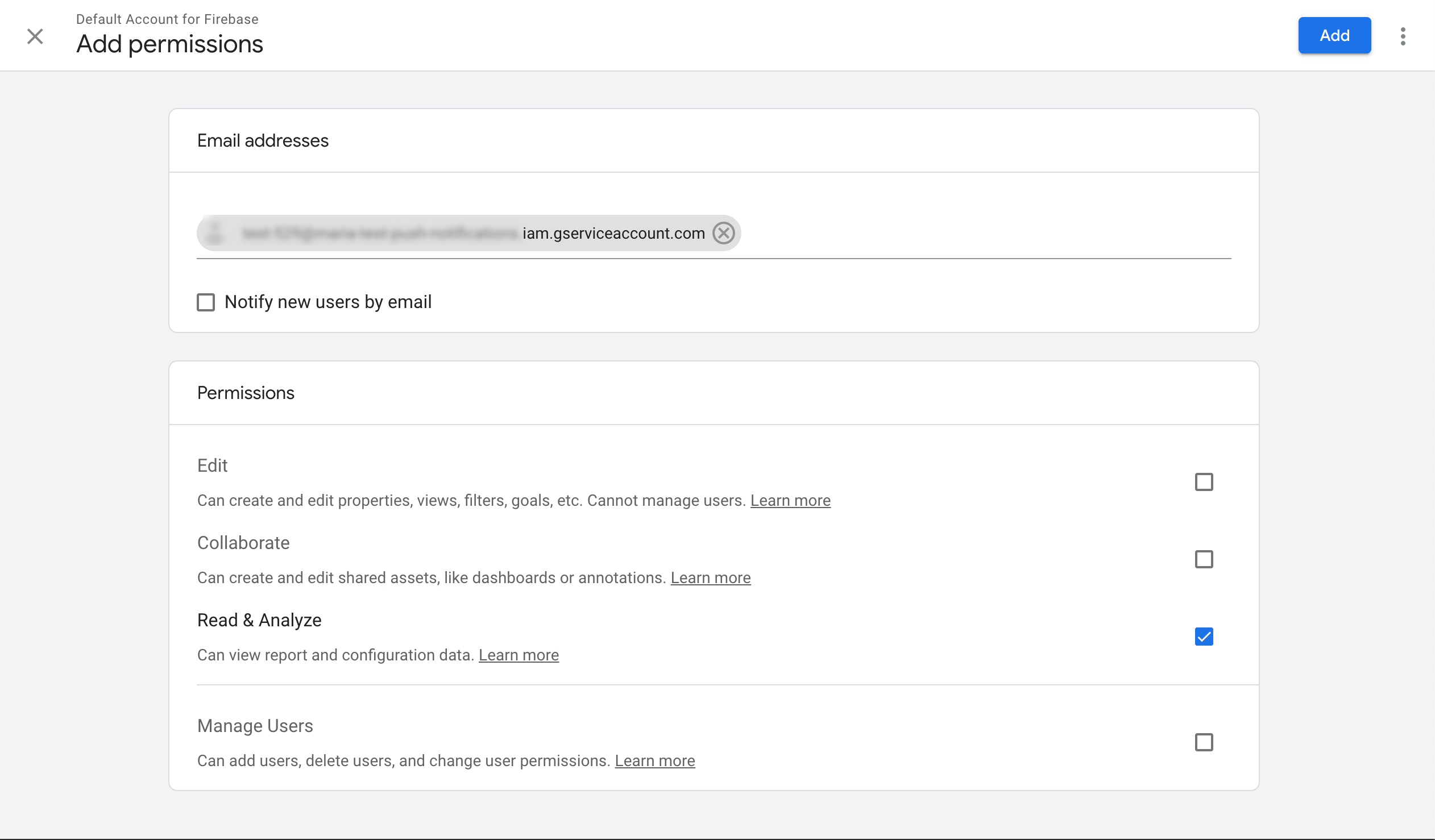This screenshot has width=1435, height=840.
Task: Open Learn more link for Manage Users
Action: [654, 762]
